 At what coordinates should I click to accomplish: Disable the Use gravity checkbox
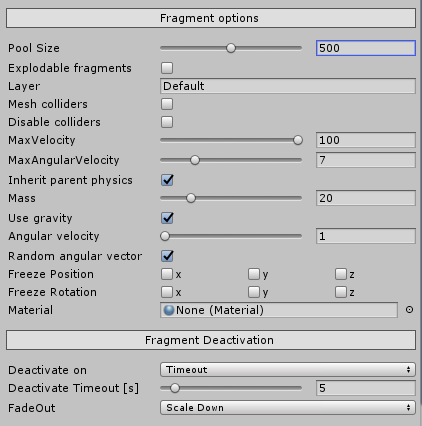point(167,218)
